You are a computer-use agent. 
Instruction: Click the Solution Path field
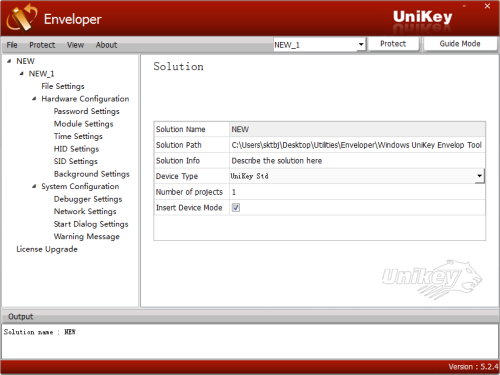click(357, 145)
